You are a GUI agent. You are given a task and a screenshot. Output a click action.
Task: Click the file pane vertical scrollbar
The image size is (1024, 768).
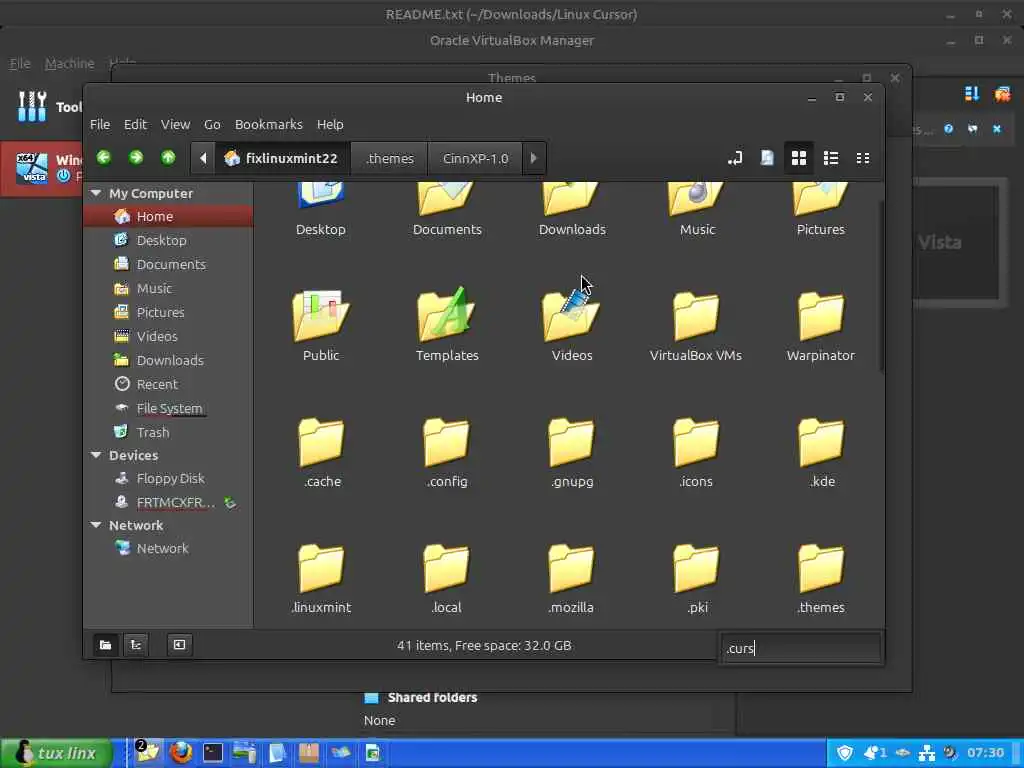tap(881, 285)
